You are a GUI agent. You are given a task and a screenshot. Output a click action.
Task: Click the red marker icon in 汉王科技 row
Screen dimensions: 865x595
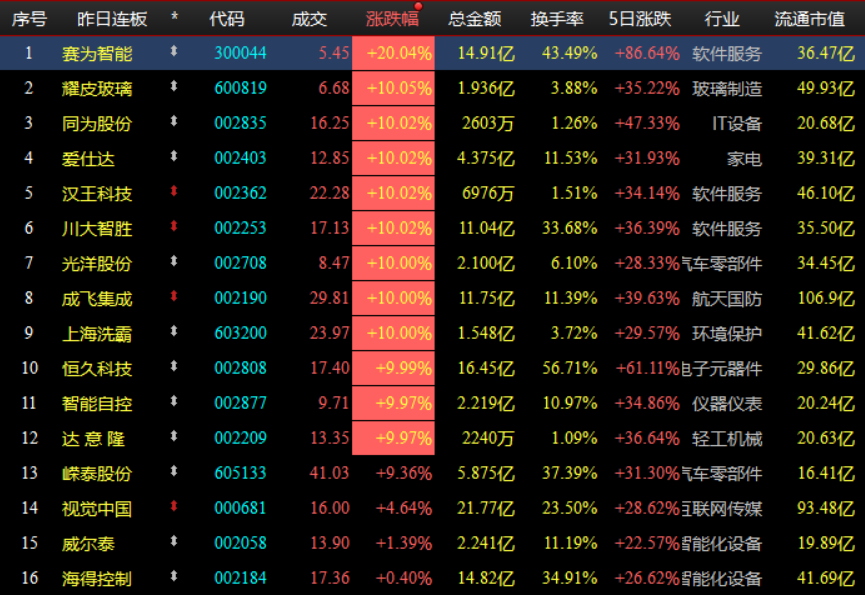click(174, 191)
